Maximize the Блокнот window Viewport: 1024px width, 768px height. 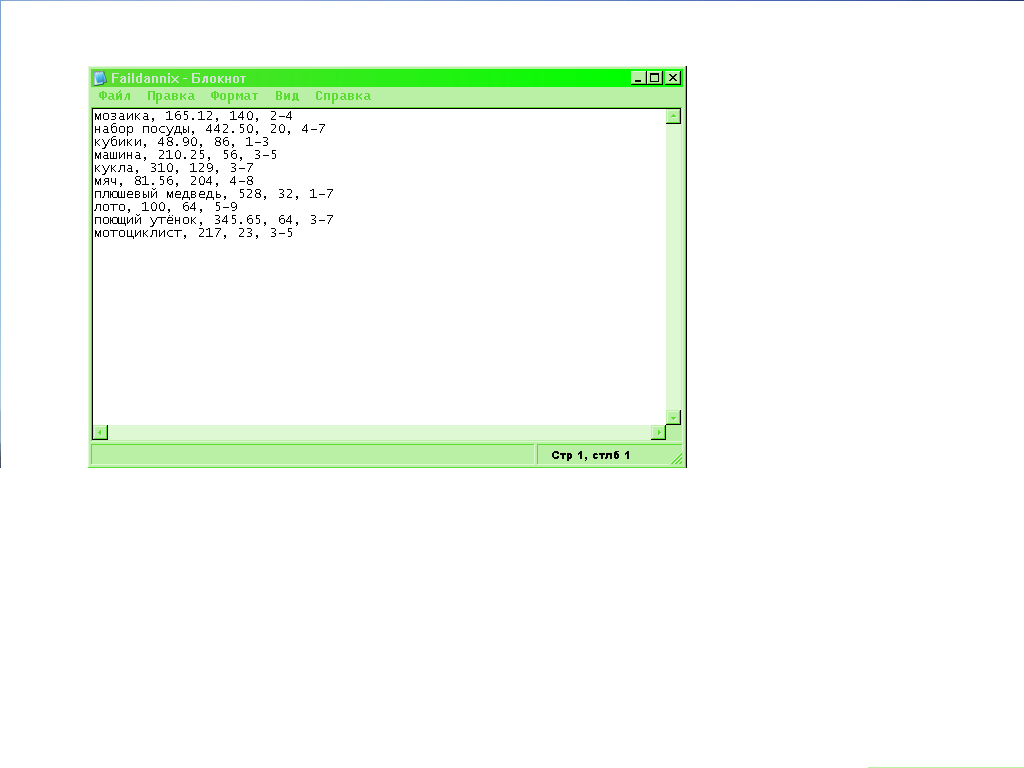point(654,78)
